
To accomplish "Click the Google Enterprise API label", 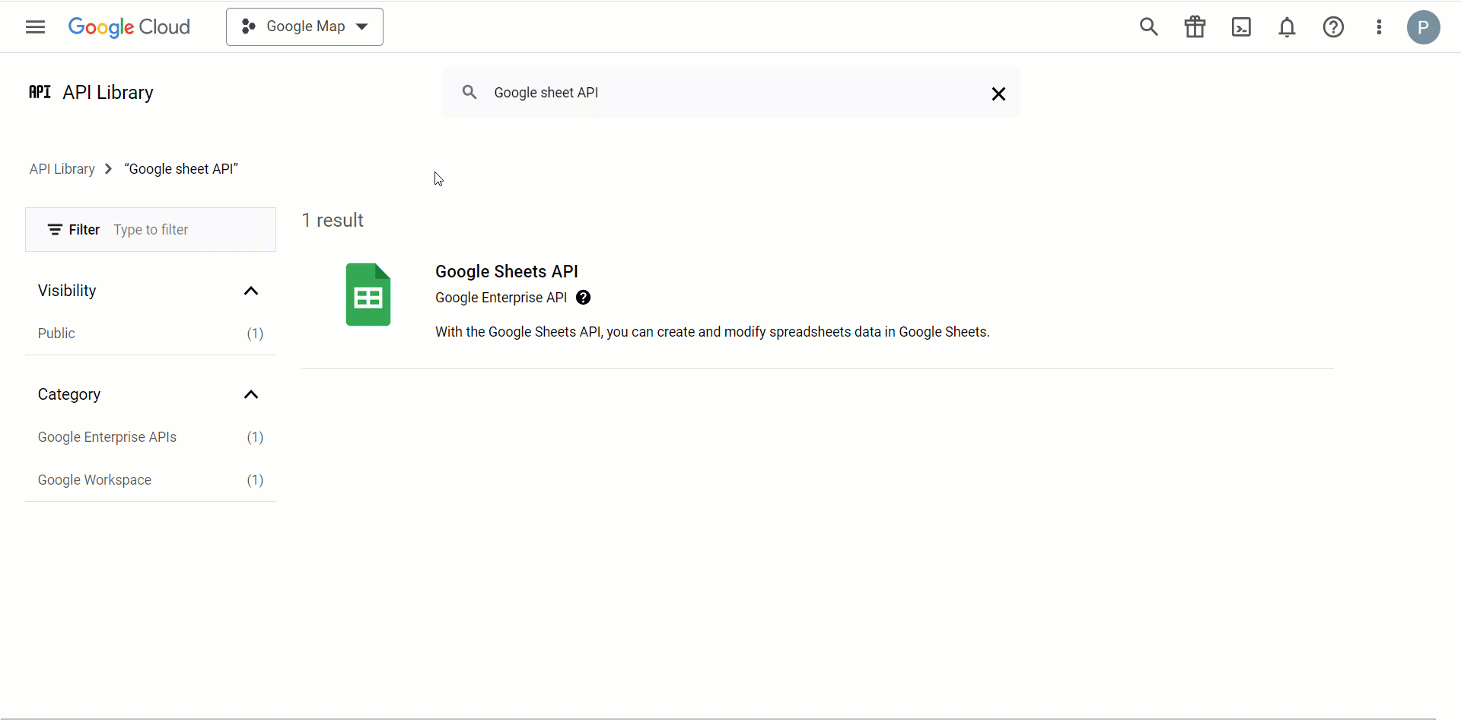I will click(x=501, y=297).
